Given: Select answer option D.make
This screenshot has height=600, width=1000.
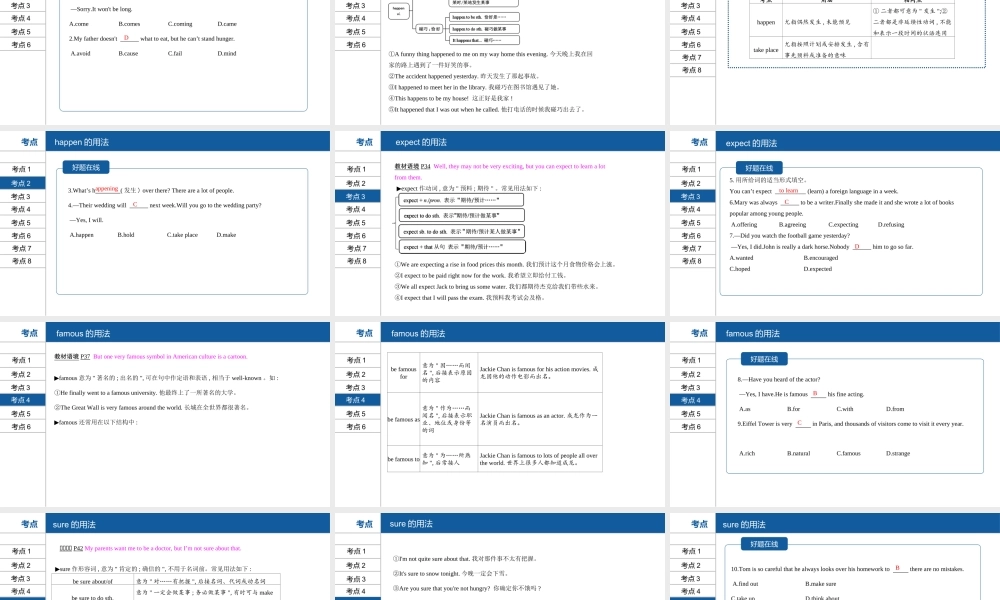Looking at the screenshot, I should tap(226, 235).
